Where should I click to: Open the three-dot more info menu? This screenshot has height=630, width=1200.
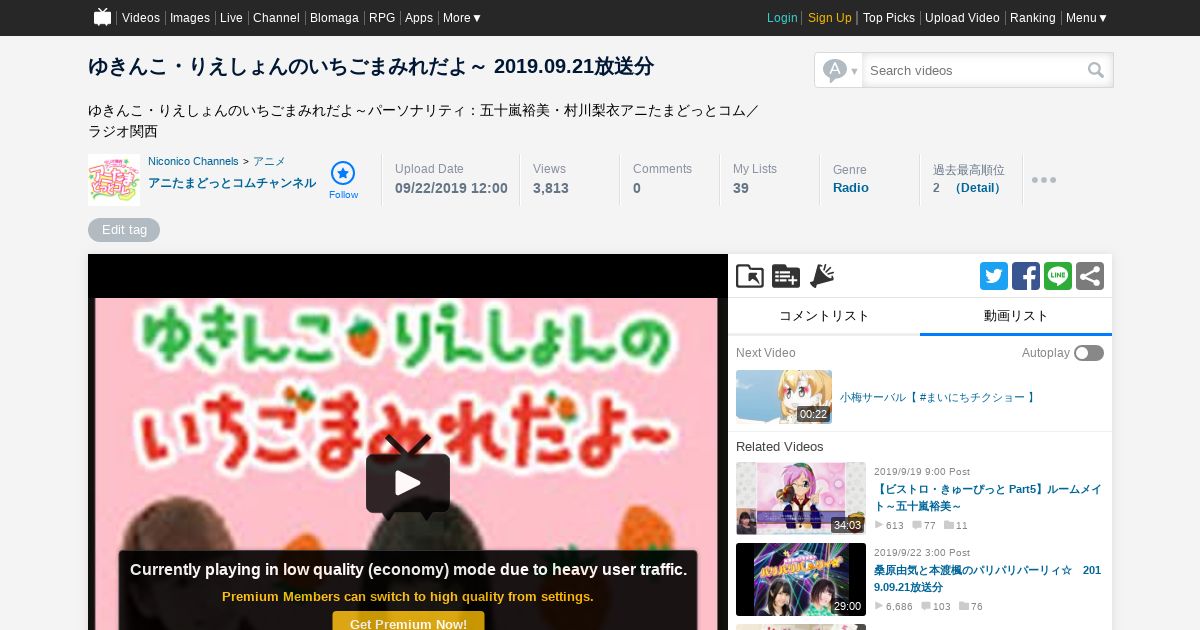[1044, 180]
